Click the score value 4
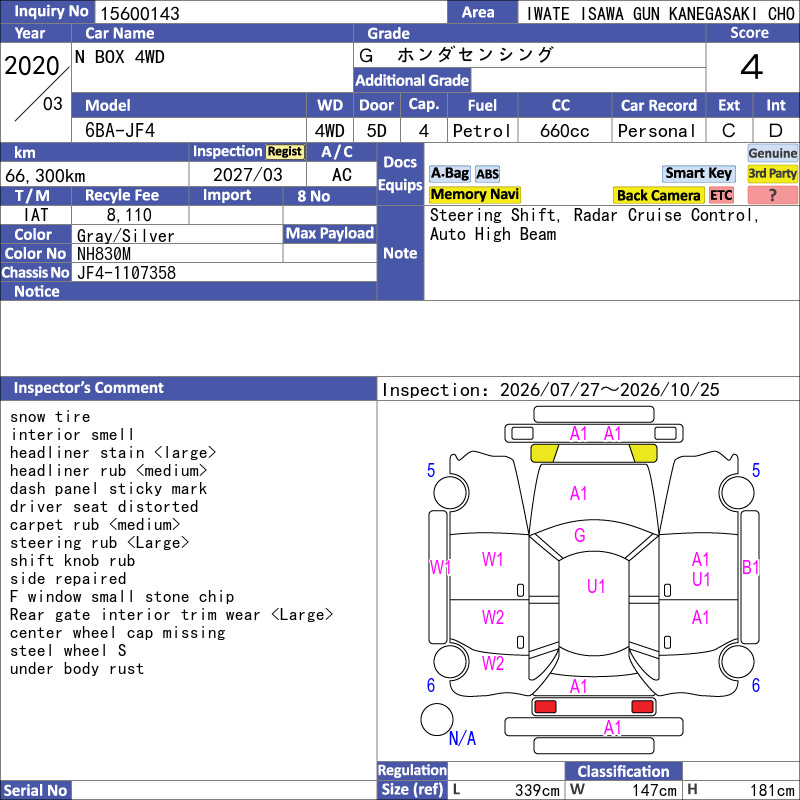800x800 pixels. coord(752,67)
